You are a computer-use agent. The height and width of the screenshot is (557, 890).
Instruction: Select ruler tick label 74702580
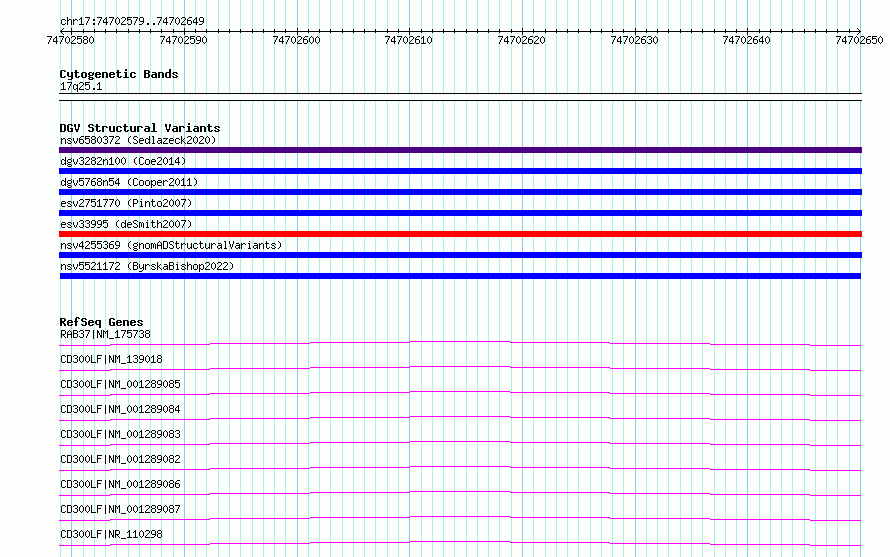click(70, 40)
